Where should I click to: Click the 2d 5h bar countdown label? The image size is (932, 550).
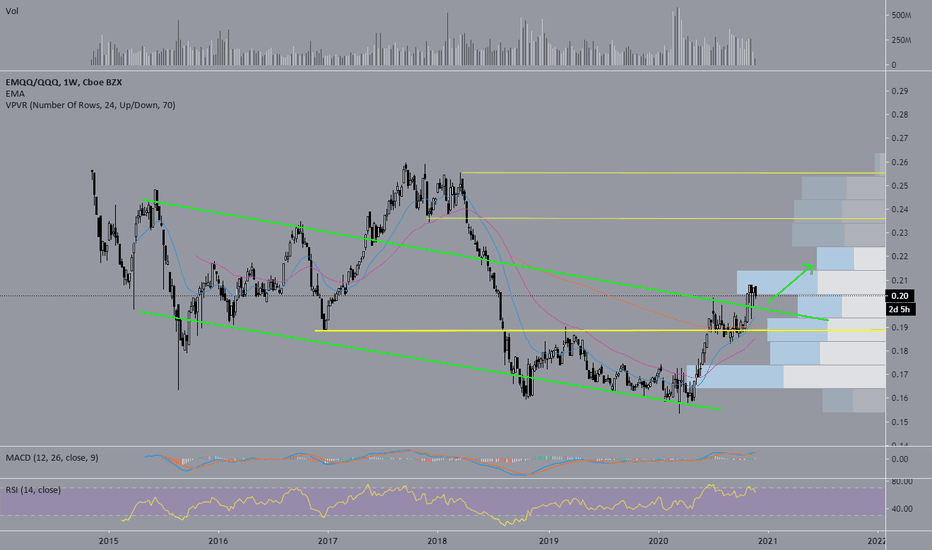coord(900,309)
